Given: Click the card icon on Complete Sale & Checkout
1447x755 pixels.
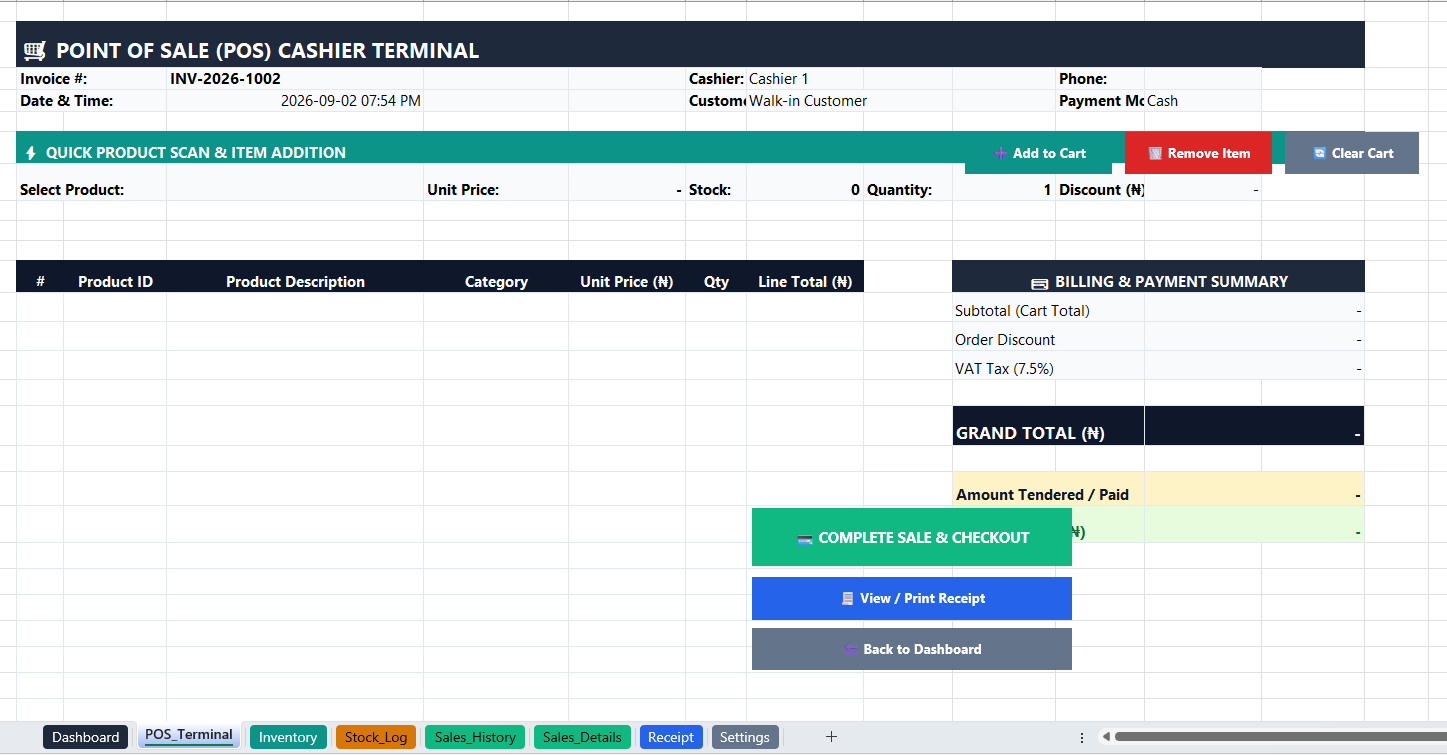Looking at the screenshot, I should tap(805, 539).
